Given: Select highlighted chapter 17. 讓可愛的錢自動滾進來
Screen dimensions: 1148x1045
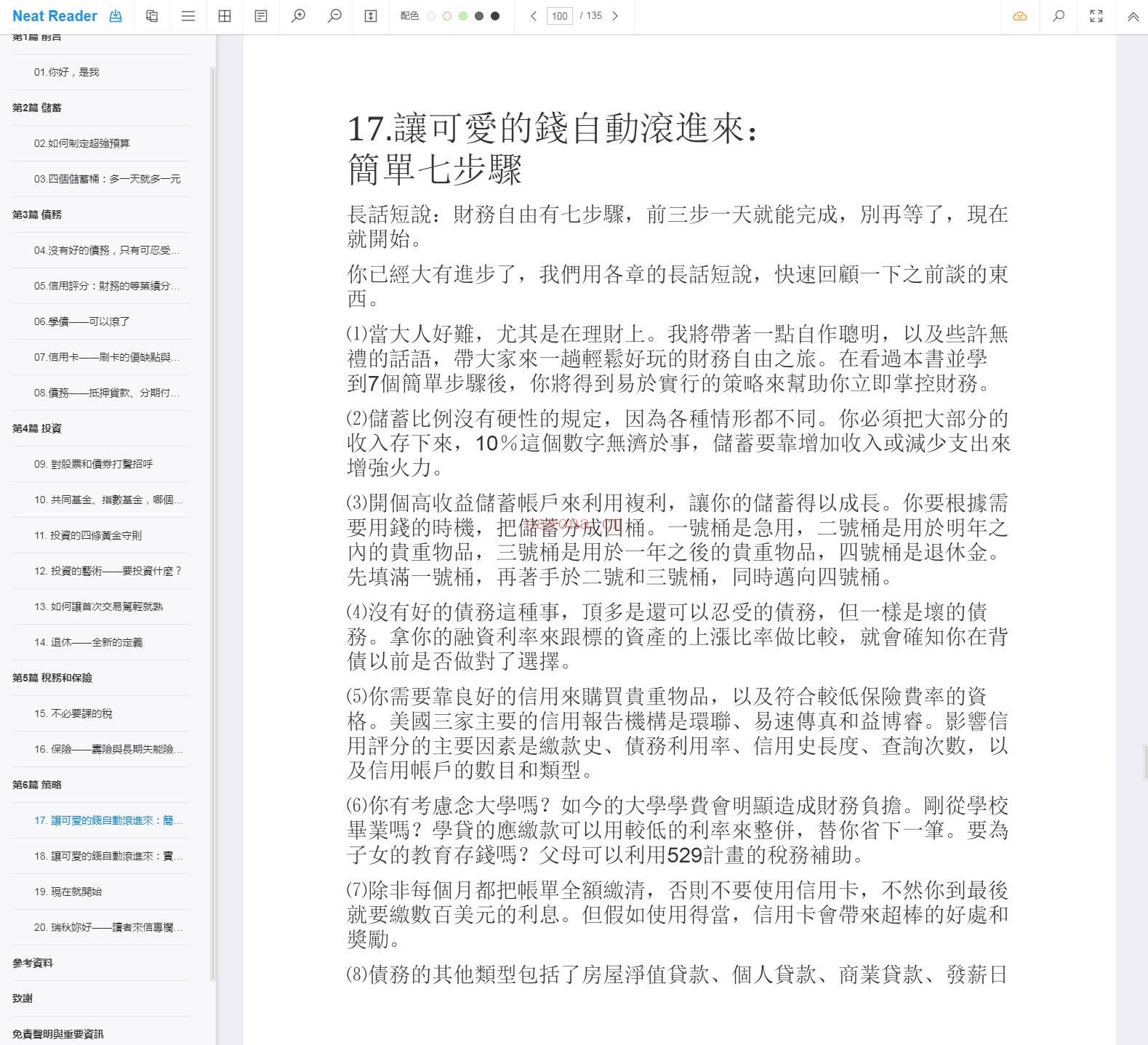Looking at the screenshot, I should coord(100,820).
